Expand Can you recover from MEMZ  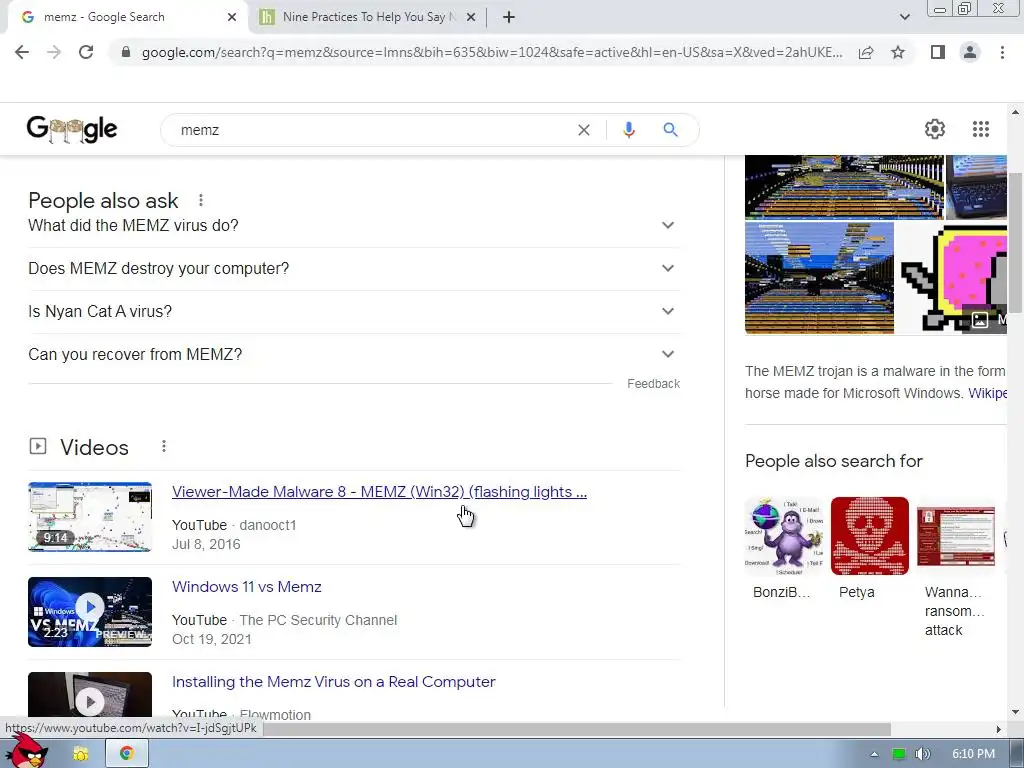point(354,355)
